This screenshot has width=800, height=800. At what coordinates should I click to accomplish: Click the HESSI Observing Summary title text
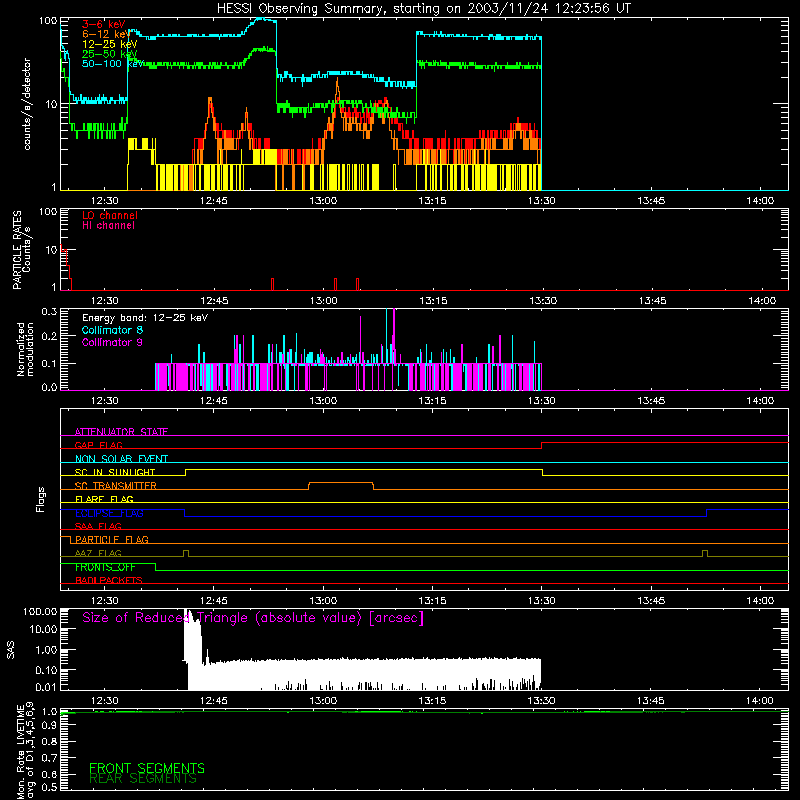click(423, 9)
